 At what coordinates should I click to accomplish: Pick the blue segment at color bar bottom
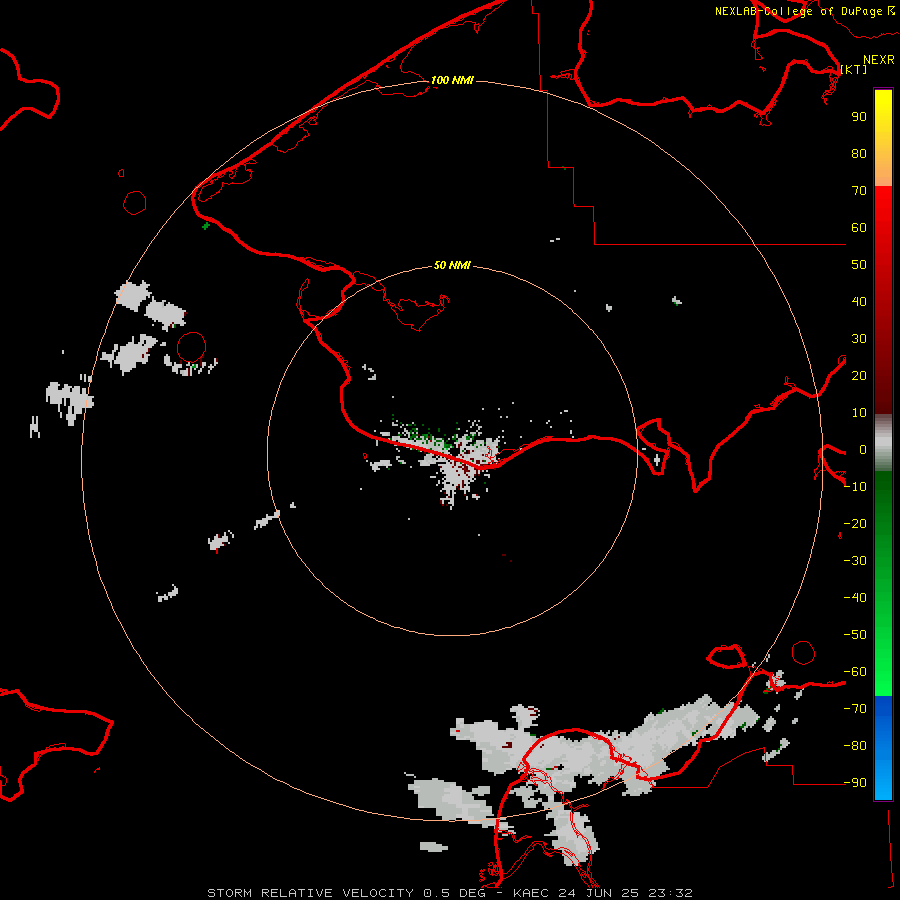[x=883, y=748]
